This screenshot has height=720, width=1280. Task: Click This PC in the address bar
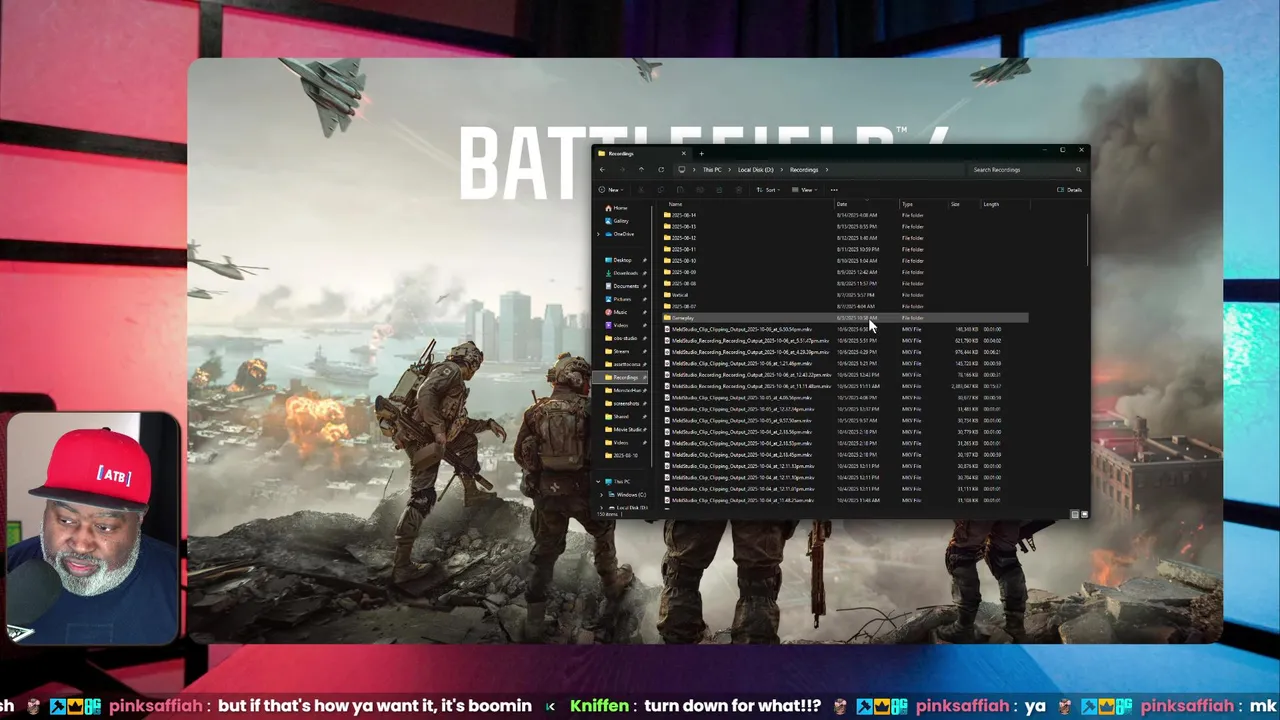pos(712,169)
